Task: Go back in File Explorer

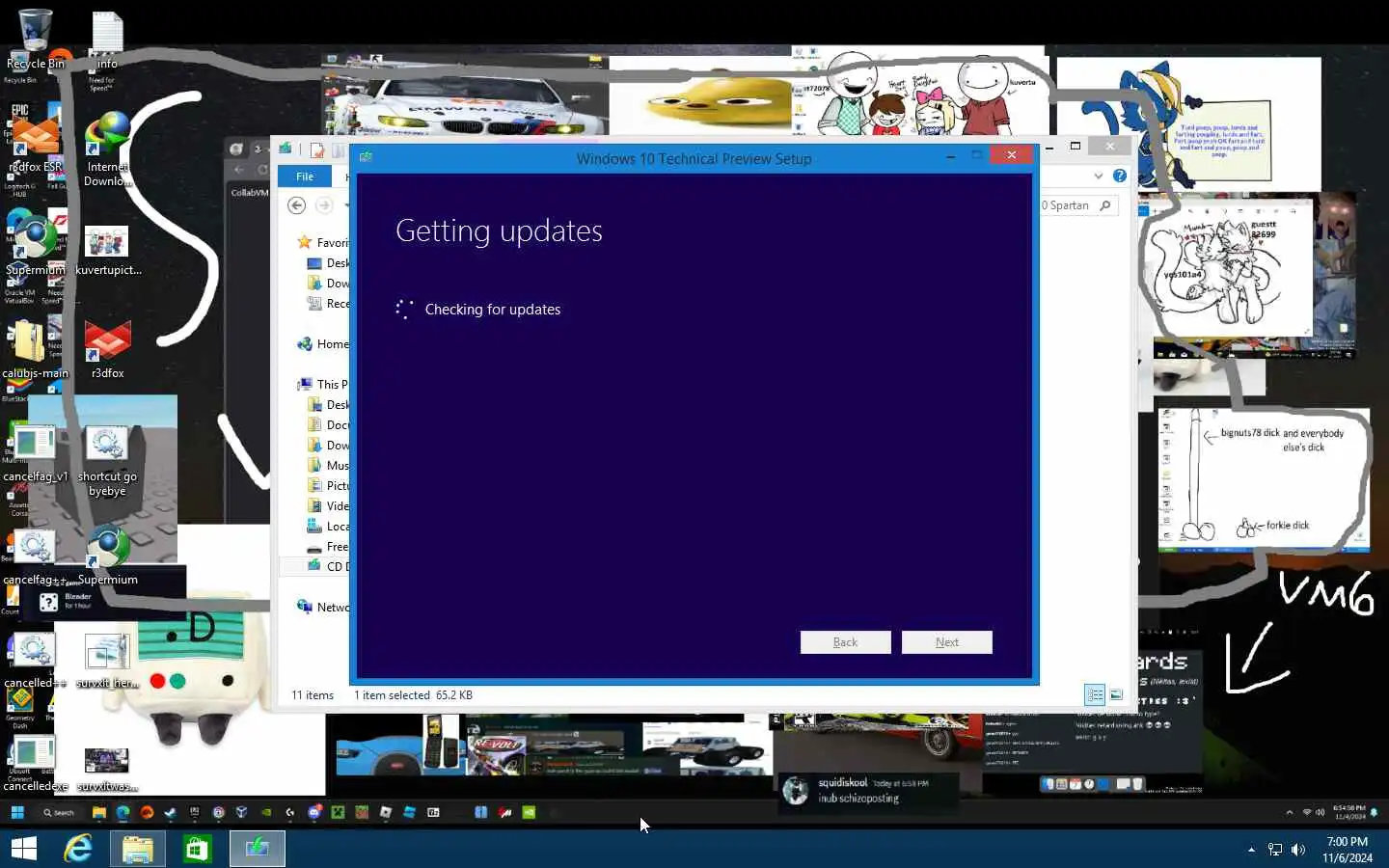Action: pos(297,205)
